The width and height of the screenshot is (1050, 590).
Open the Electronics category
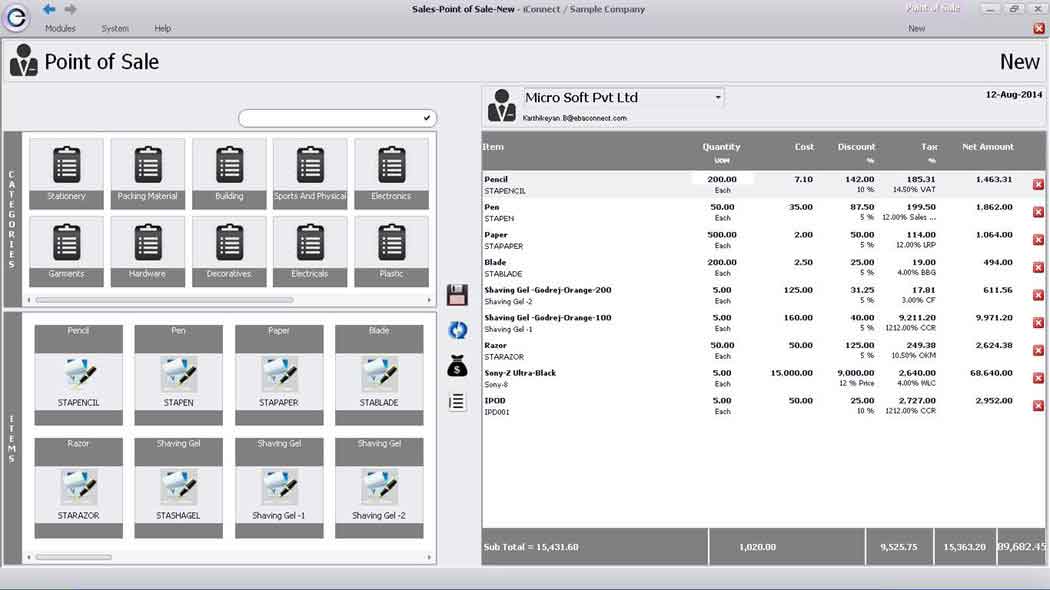point(391,173)
